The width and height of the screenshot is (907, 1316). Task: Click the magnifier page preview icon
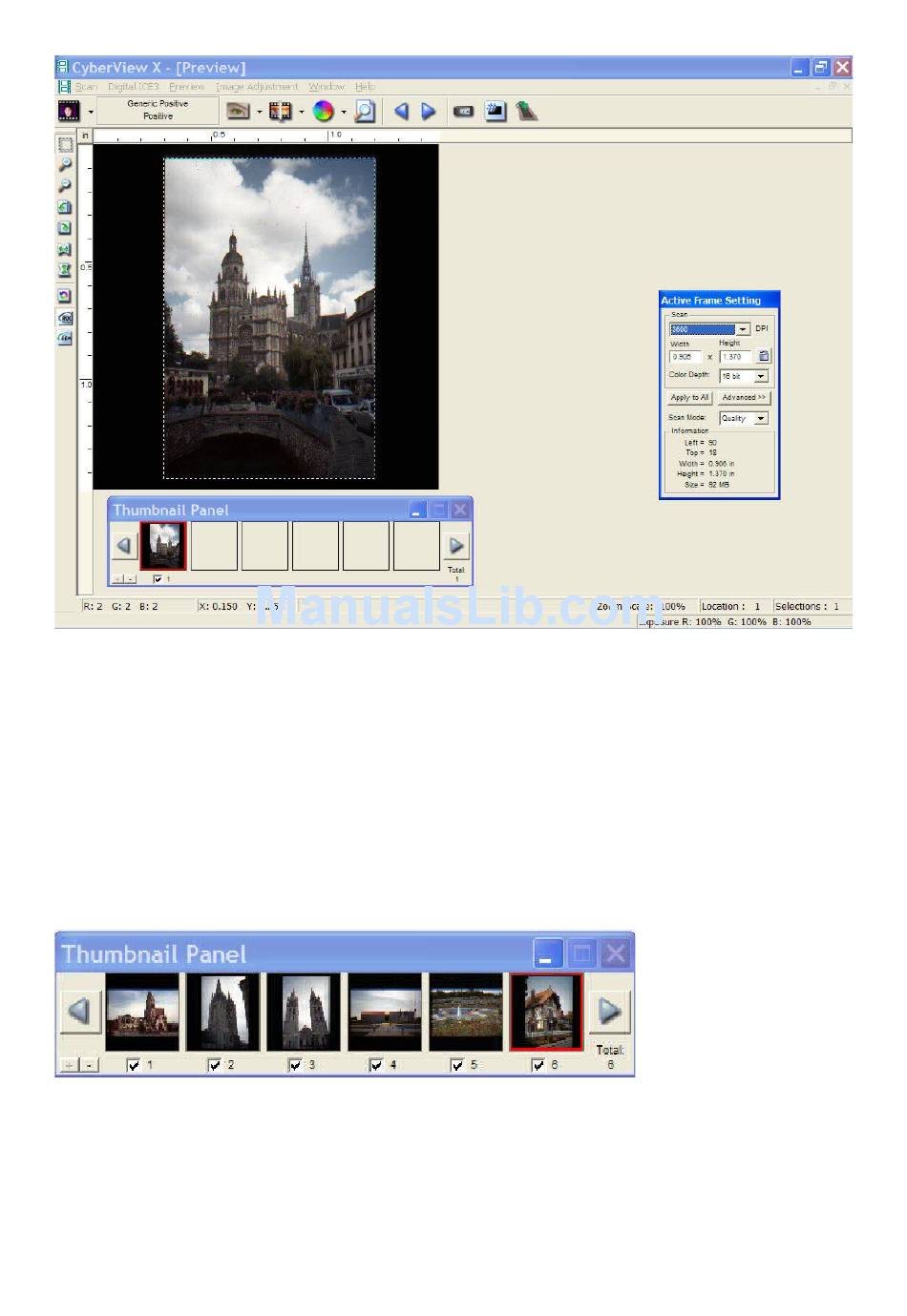(x=365, y=111)
